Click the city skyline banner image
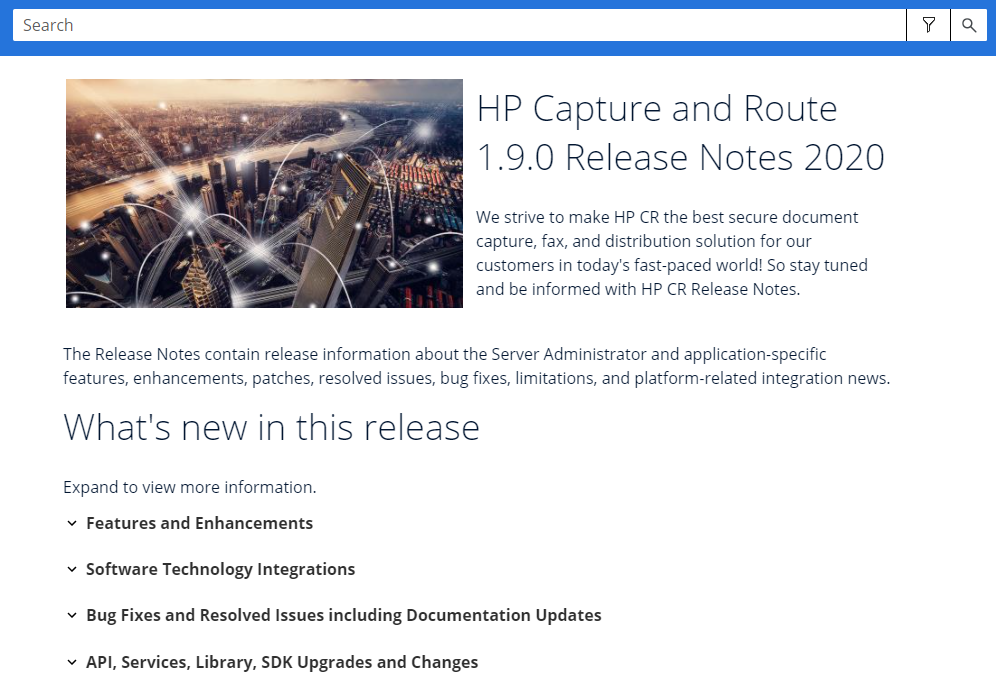 click(264, 193)
